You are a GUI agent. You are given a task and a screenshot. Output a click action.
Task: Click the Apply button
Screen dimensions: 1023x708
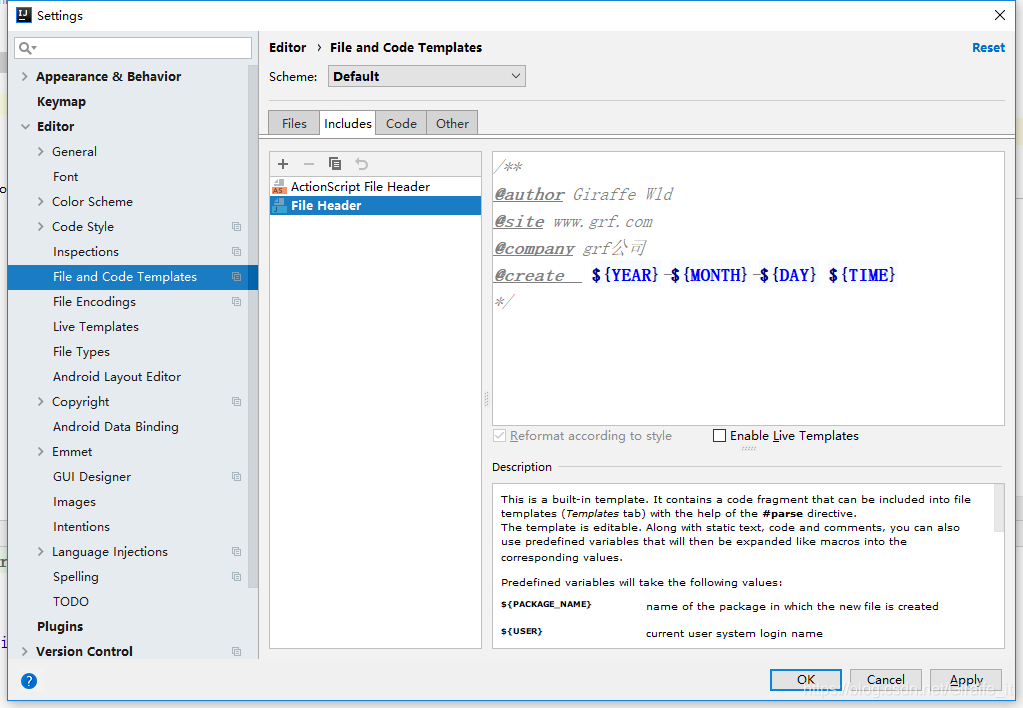tap(966, 679)
